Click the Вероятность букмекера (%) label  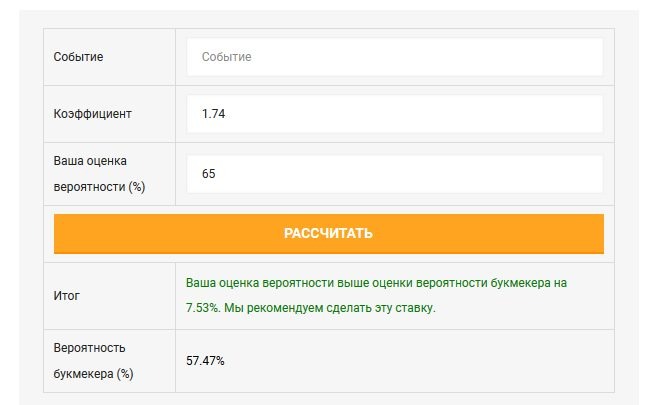[x=94, y=361]
